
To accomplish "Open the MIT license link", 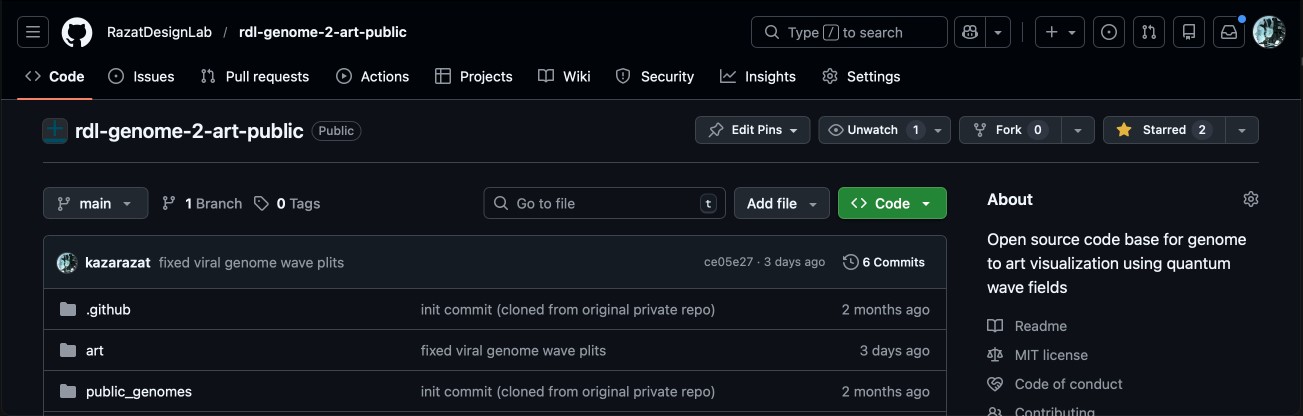I will click(1050, 355).
